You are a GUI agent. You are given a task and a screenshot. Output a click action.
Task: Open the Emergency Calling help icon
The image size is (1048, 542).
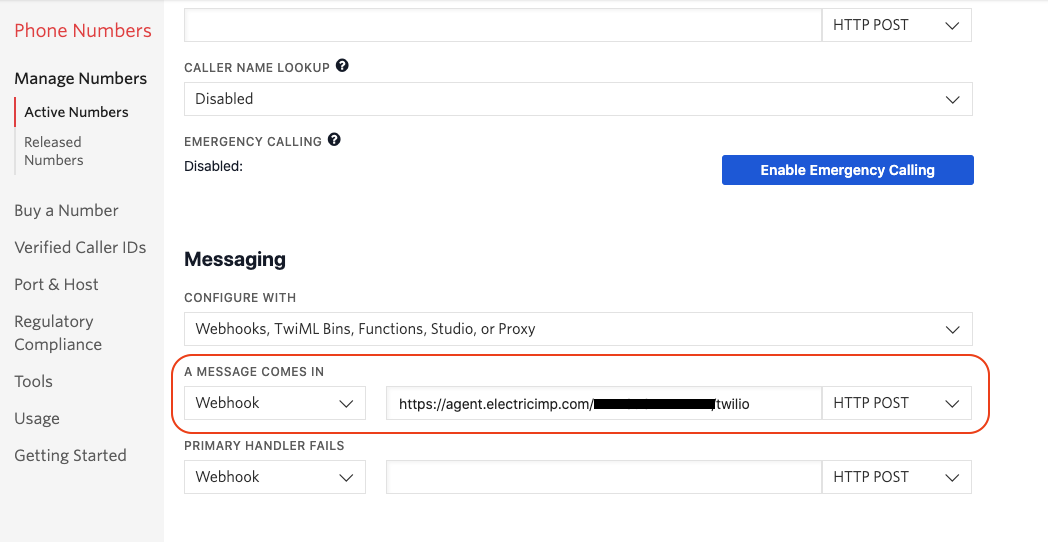coord(334,140)
